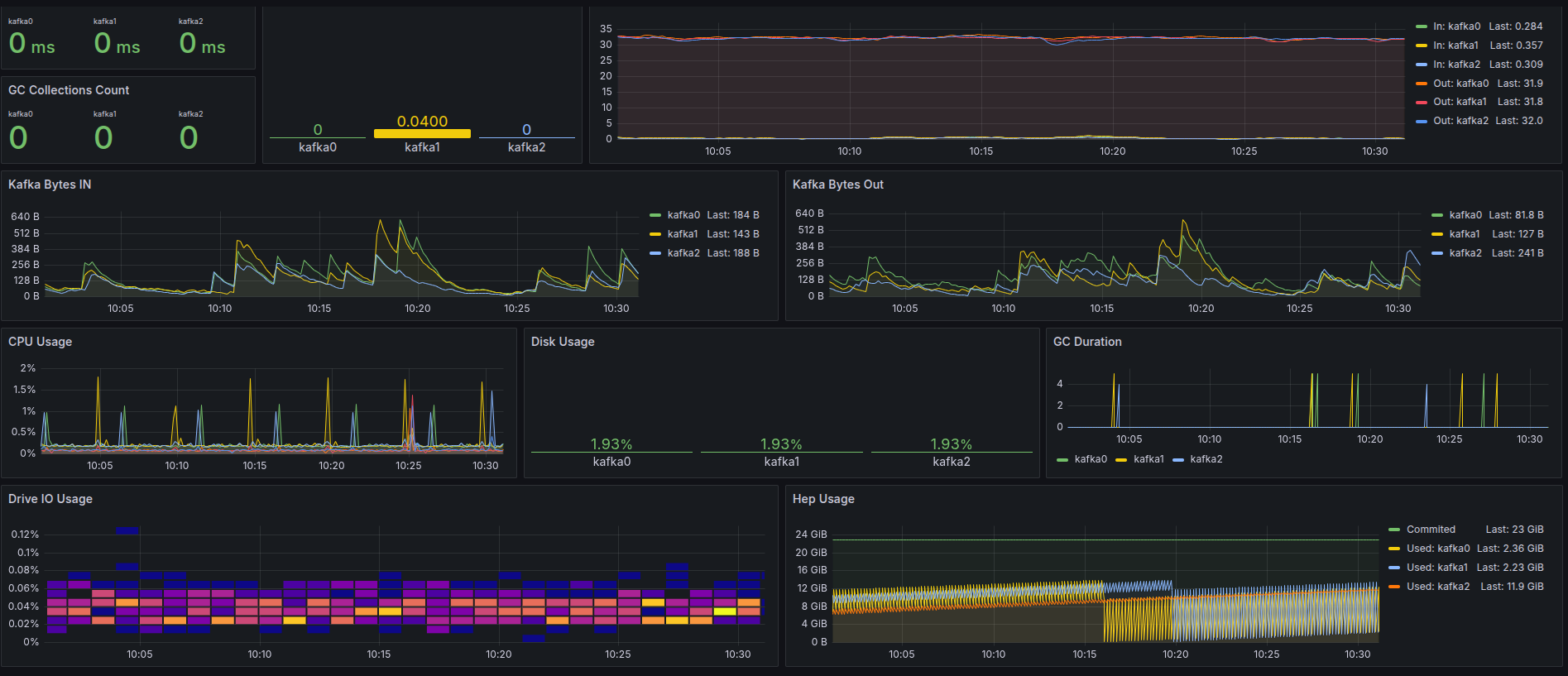Toggle Used: kafka2 in Hep Usage legend

(x=1438, y=587)
